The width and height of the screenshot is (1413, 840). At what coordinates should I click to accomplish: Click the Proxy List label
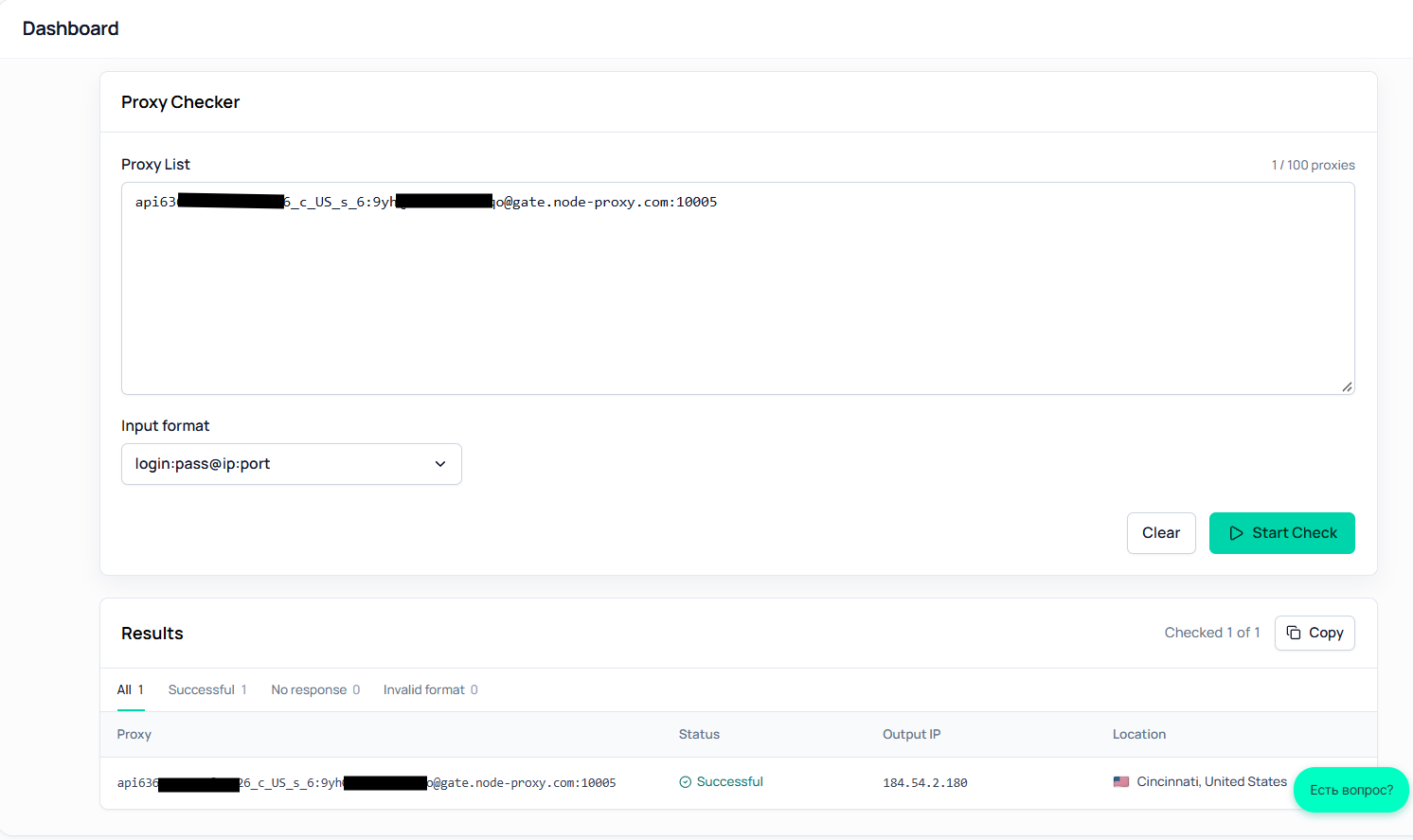pyautogui.click(x=155, y=165)
